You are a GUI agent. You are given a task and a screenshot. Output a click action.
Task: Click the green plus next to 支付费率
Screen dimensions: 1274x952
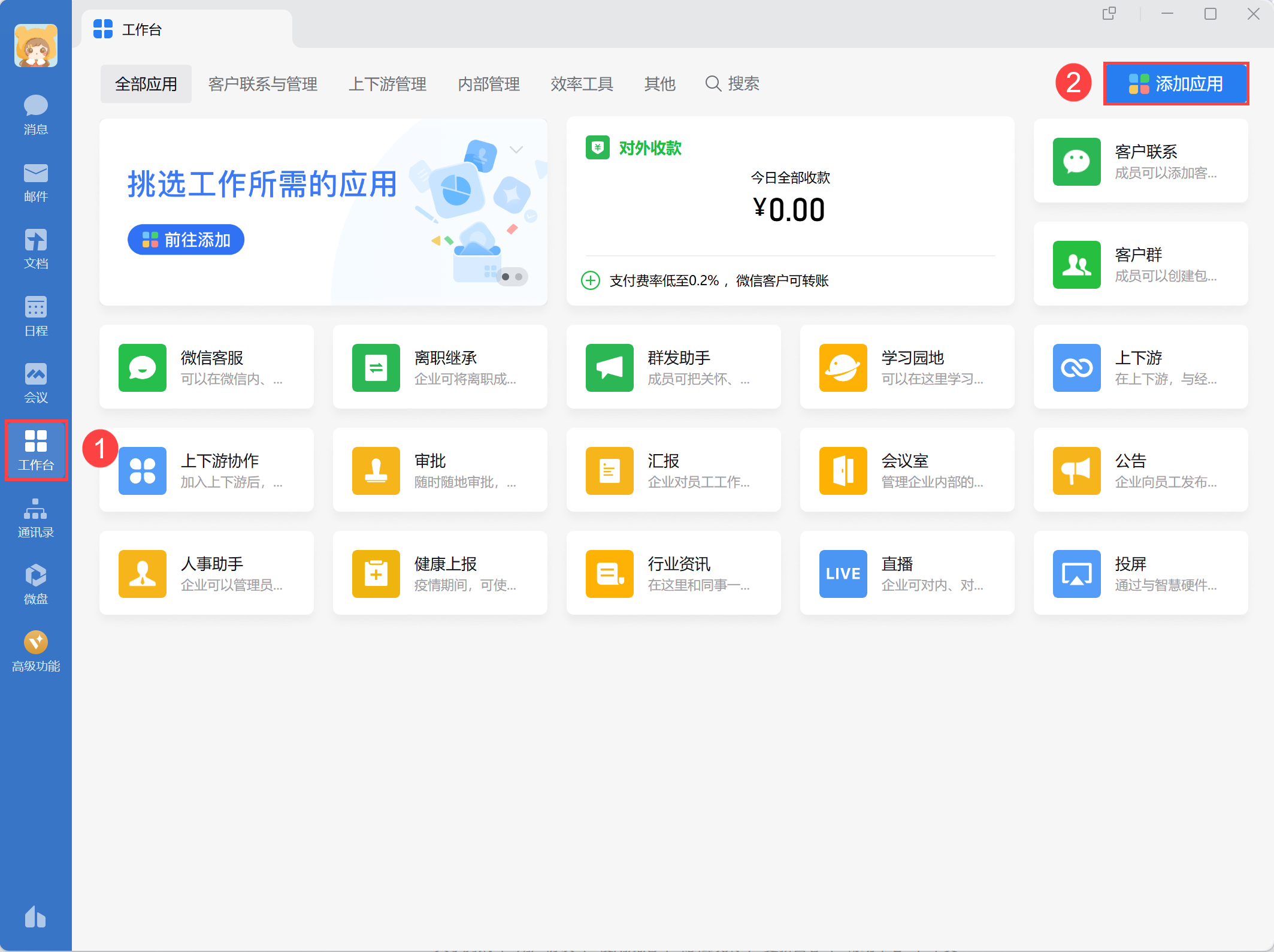591,280
